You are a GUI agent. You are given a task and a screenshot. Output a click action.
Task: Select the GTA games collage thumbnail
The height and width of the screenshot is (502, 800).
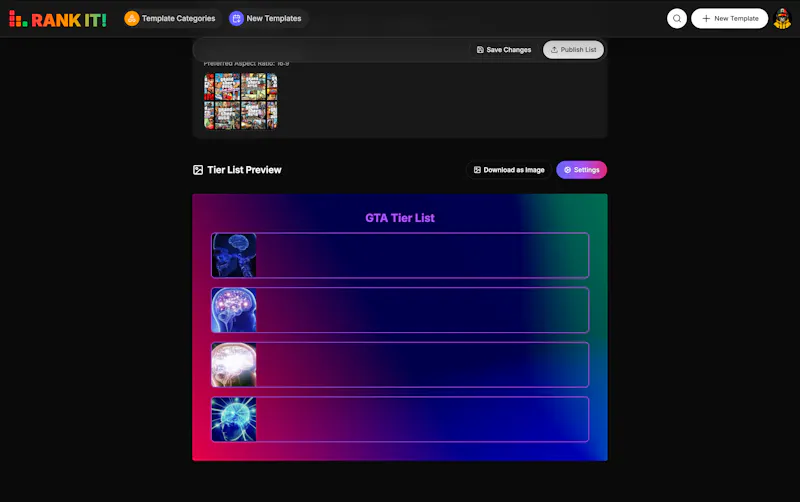point(241,101)
